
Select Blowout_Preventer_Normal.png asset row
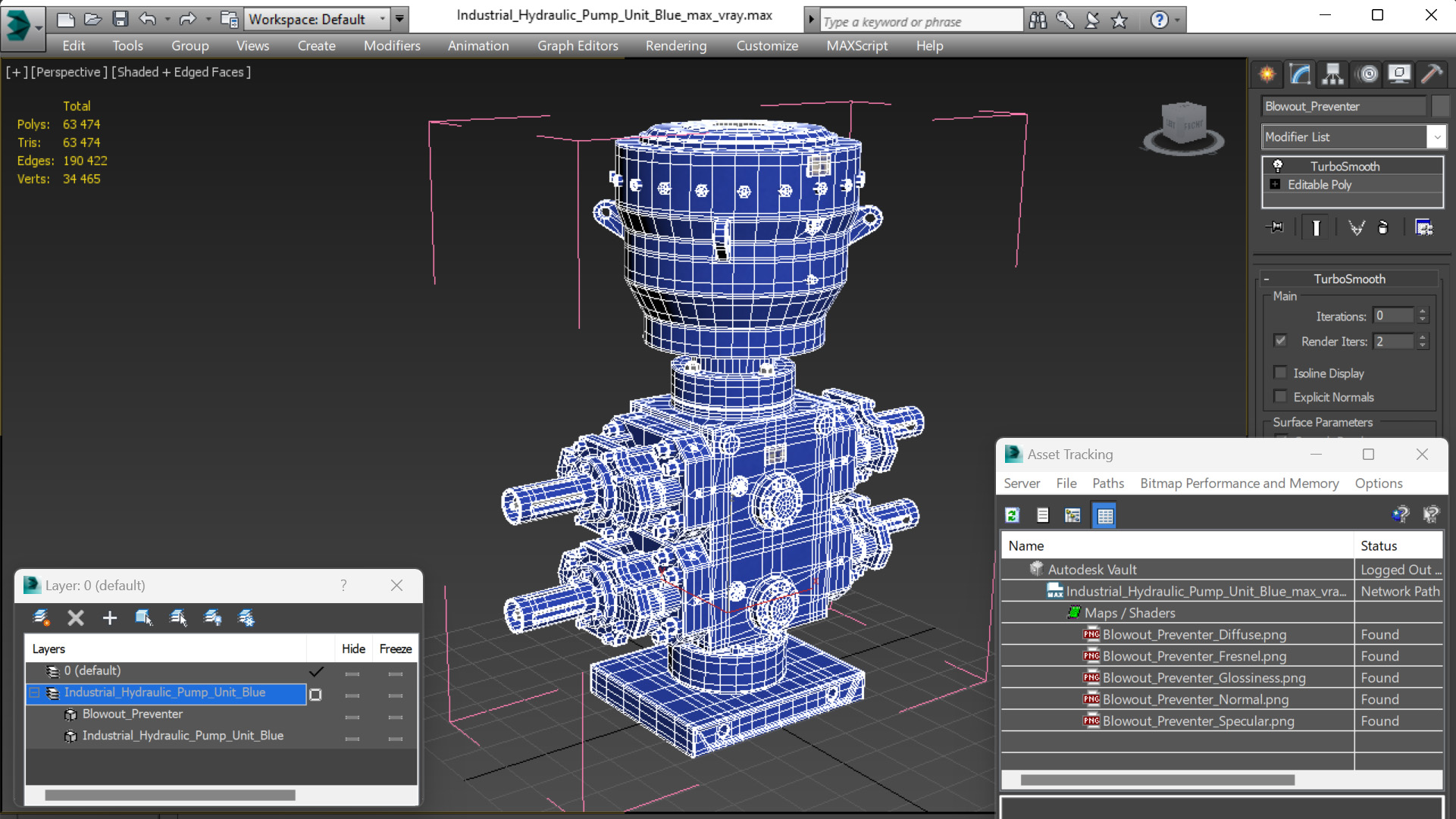1195,699
